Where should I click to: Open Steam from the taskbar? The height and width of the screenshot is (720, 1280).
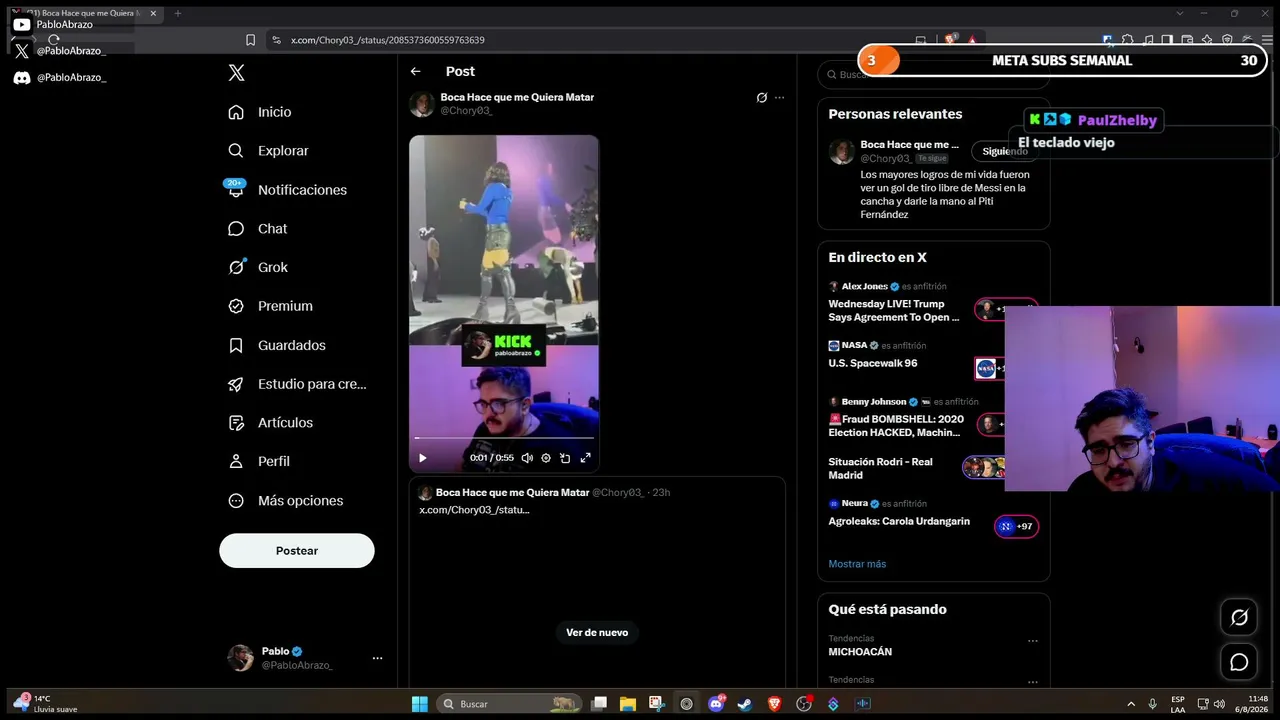(745, 704)
